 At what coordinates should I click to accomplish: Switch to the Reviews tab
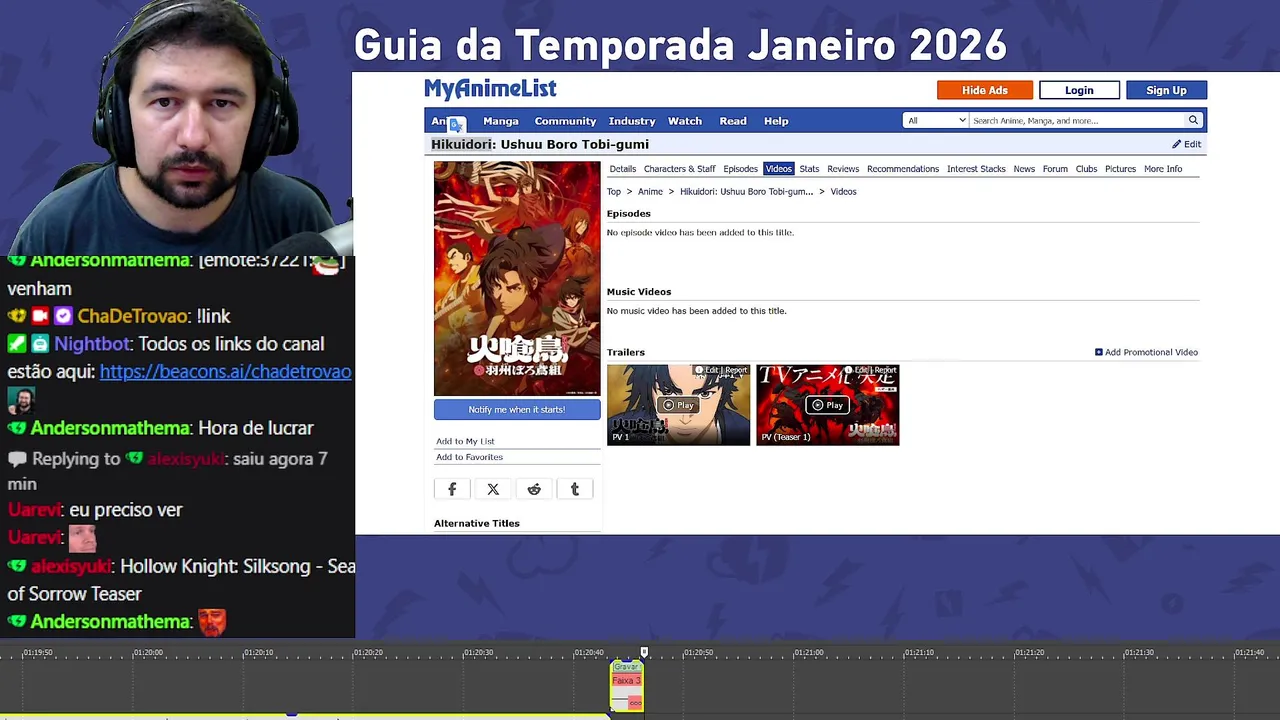pyautogui.click(x=843, y=169)
